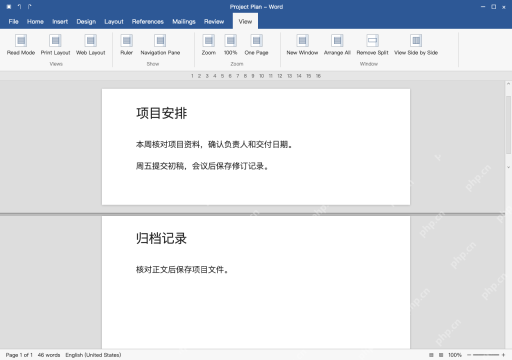
Task: Click the zoom slider track
Action: 486,355
